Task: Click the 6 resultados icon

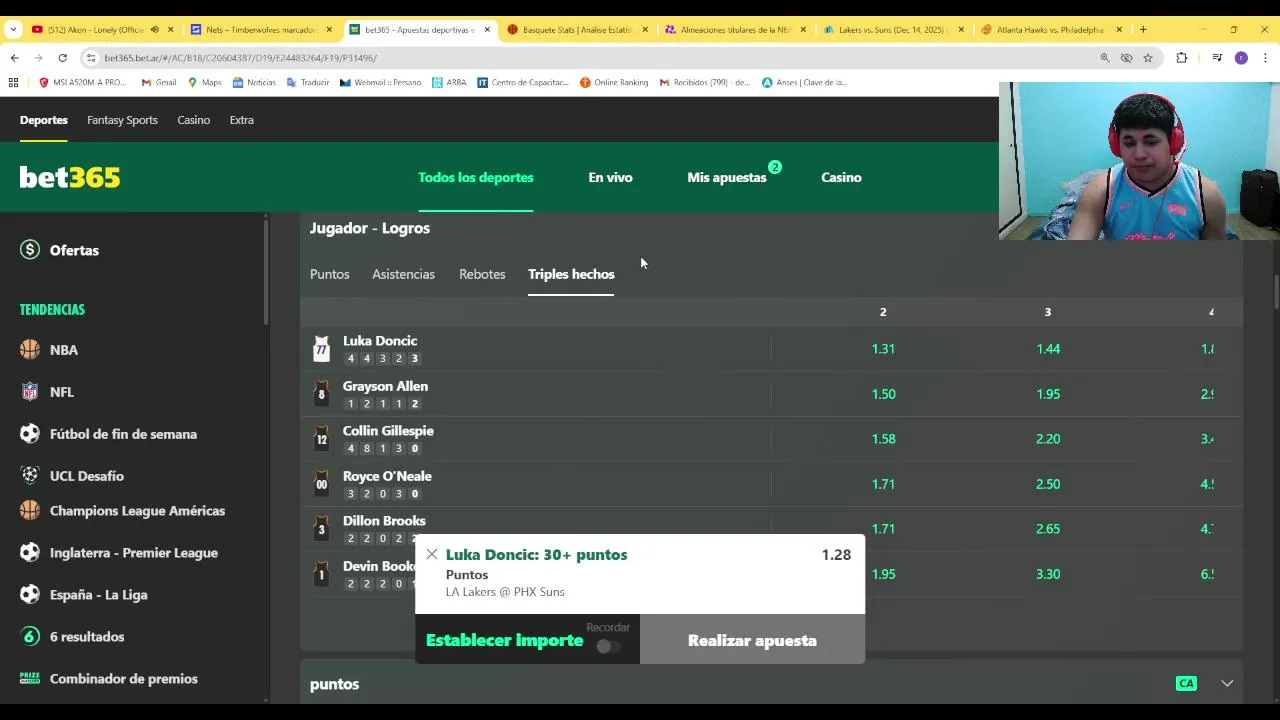Action: (30, 637)
